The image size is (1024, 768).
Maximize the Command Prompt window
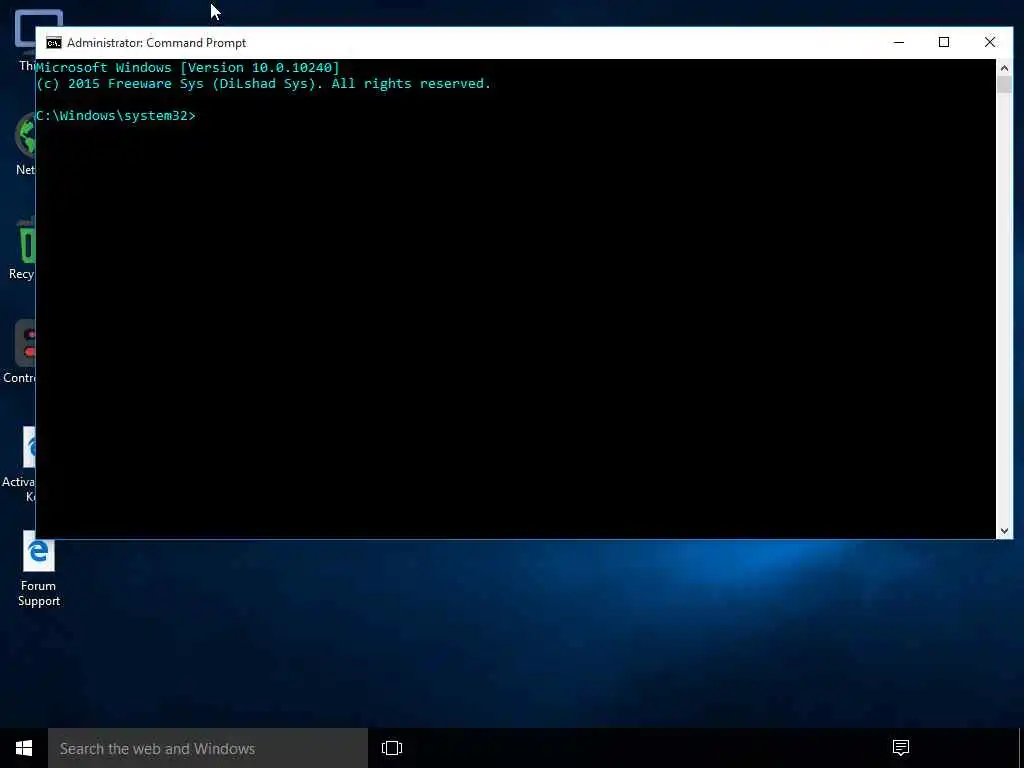pos(944,42)
